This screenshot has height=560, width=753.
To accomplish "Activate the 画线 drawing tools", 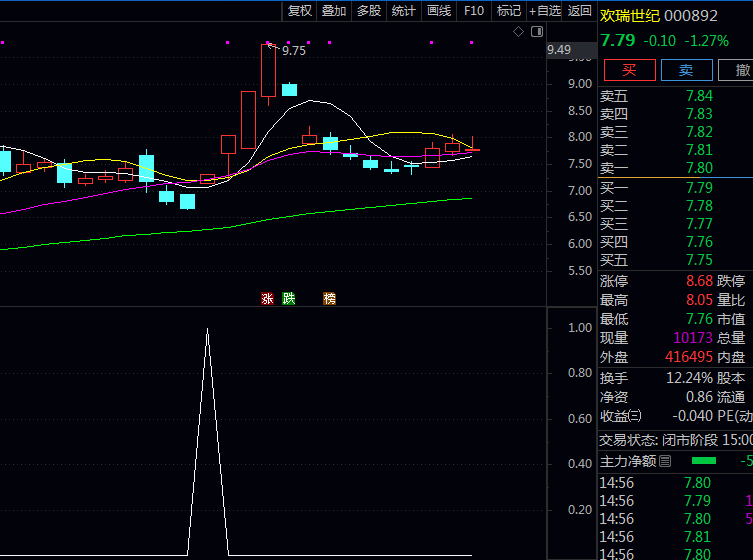I will (439, 11).
